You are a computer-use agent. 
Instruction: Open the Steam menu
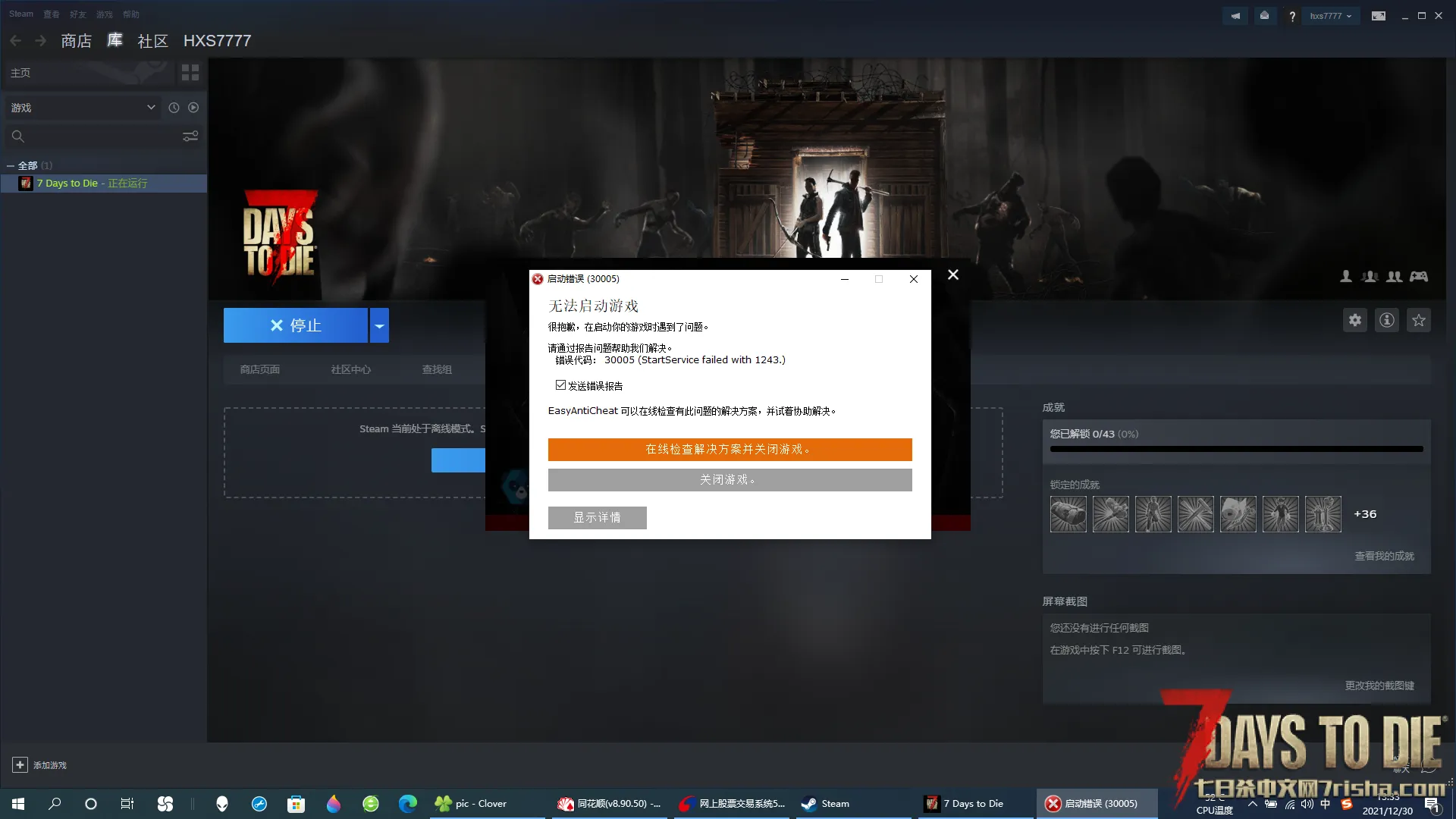point(21,14)
